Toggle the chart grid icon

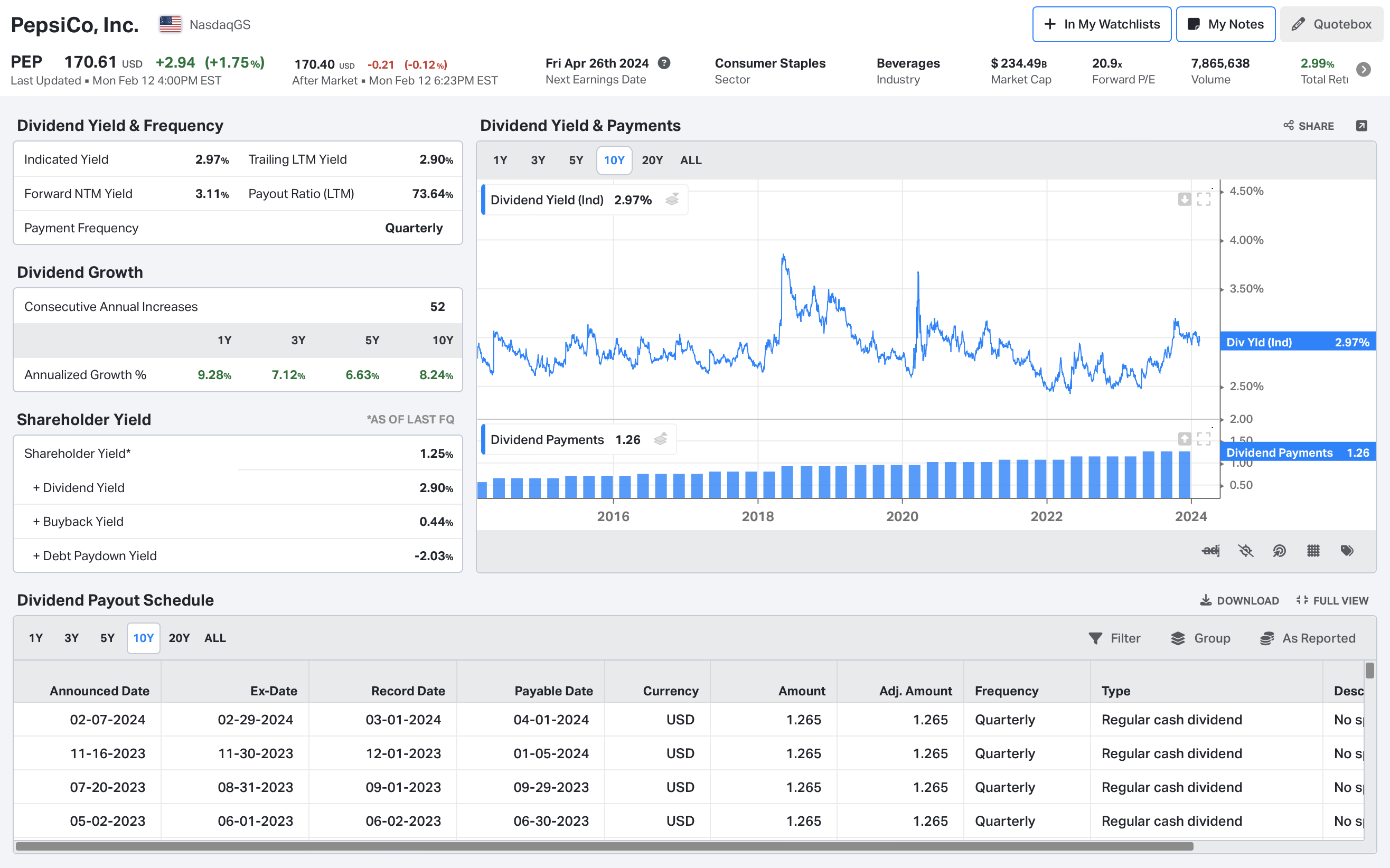(x=1313, y=551)
